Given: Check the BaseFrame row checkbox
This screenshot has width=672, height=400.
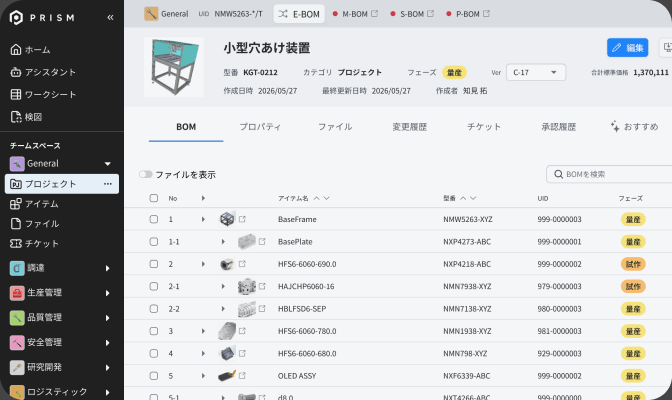Looking at the screenshot, I should pos(153,219).
